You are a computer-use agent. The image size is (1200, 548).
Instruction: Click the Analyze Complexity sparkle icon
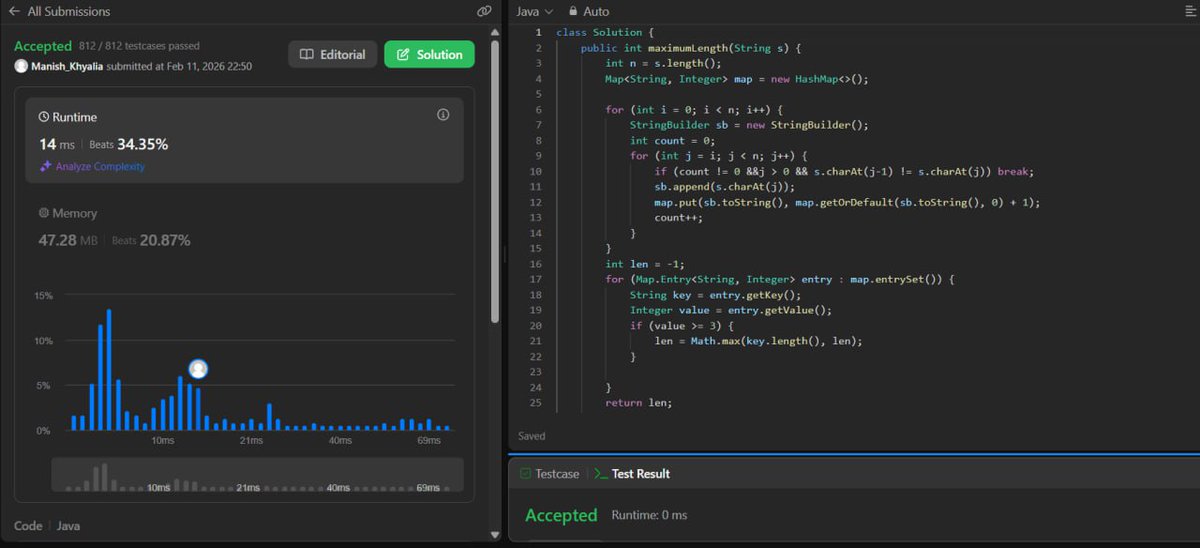point(45,166)
